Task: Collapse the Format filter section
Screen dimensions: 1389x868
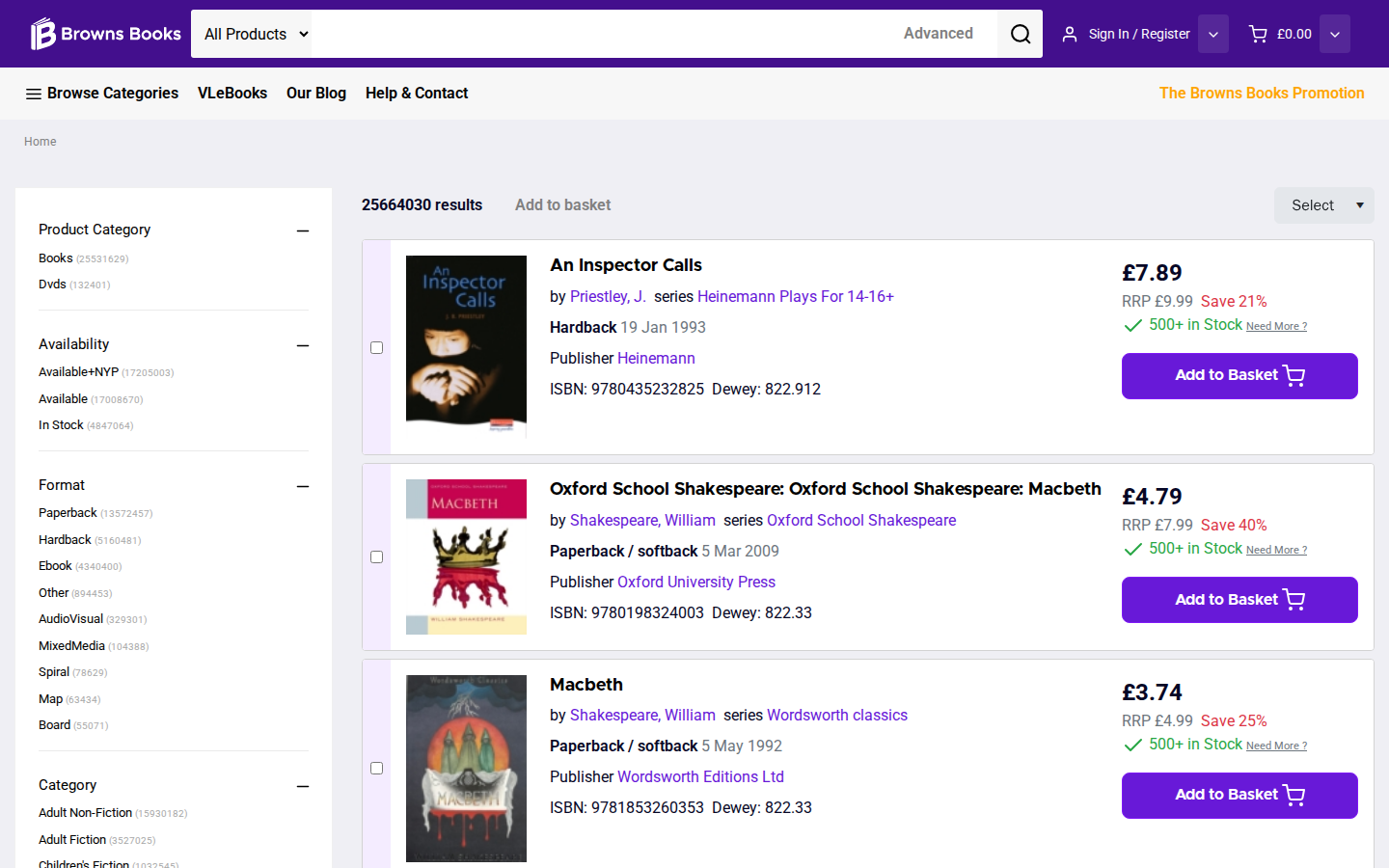Action: click(303, 486)
